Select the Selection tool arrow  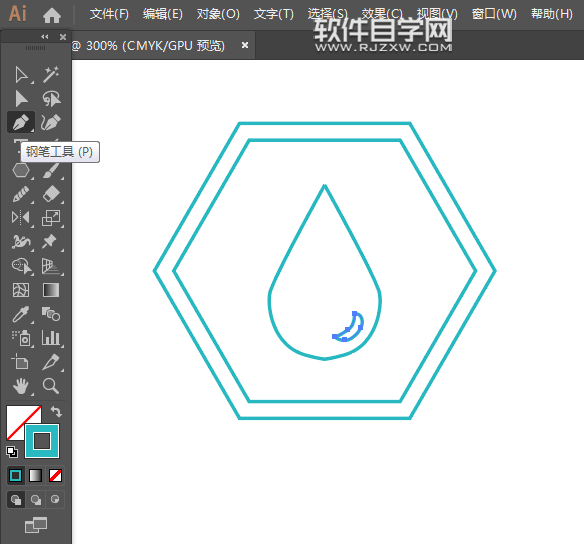click(21, 75)
